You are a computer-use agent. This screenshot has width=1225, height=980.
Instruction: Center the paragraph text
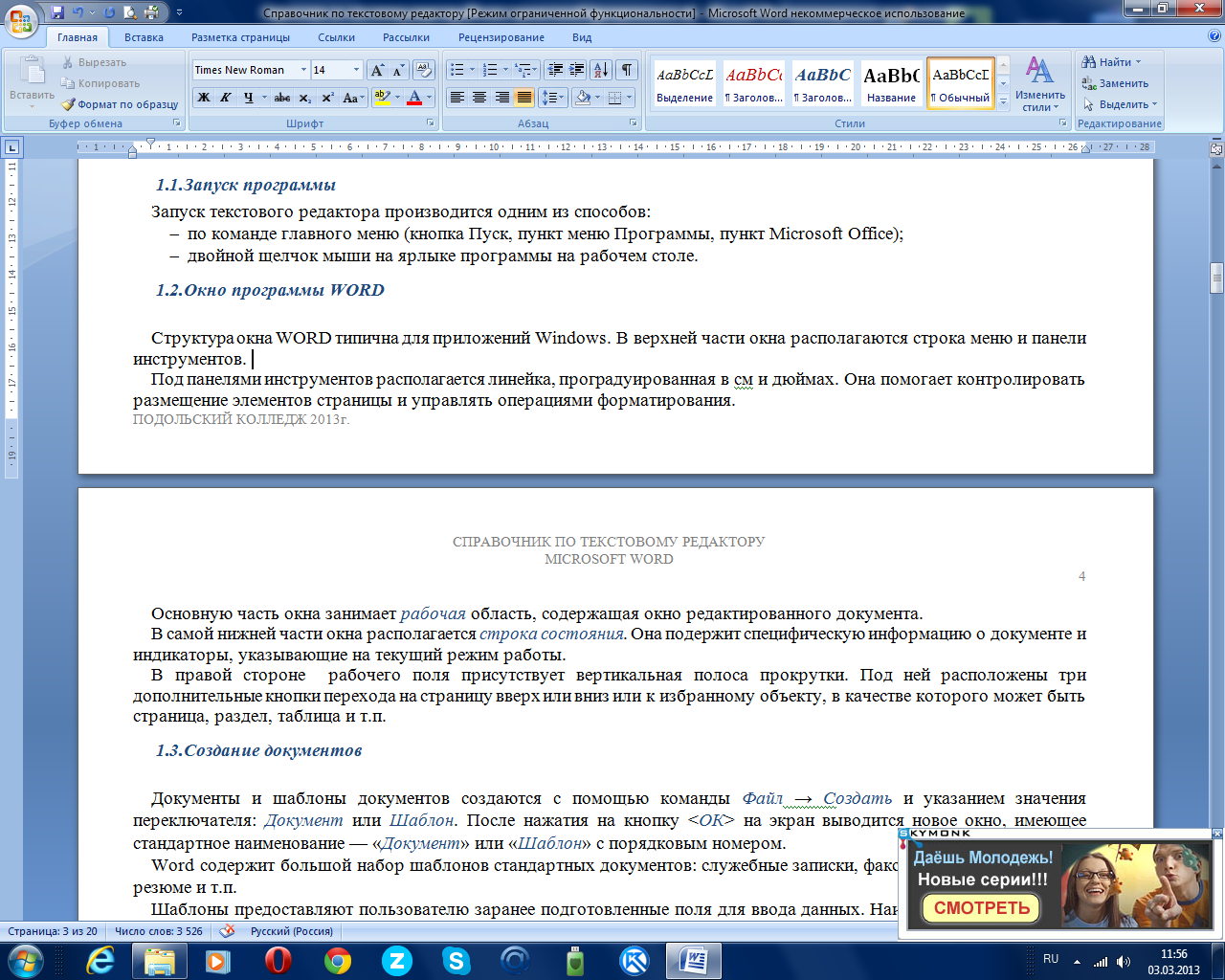479,98
